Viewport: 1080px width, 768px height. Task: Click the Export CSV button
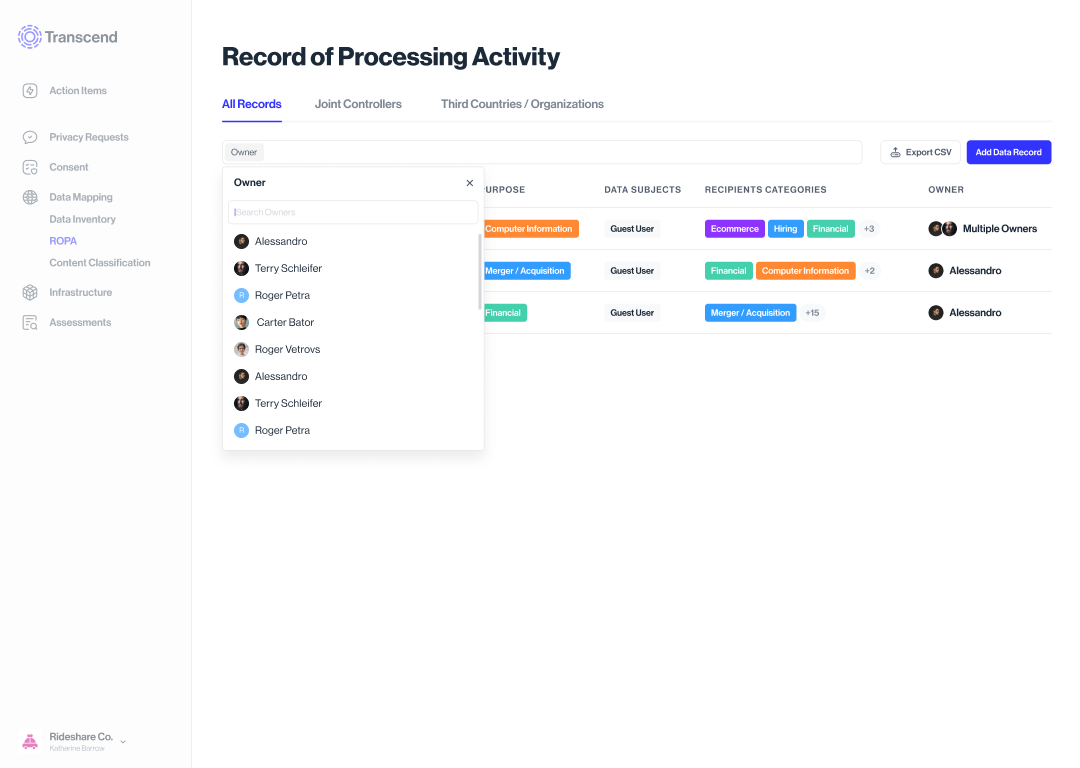[920, 152]
